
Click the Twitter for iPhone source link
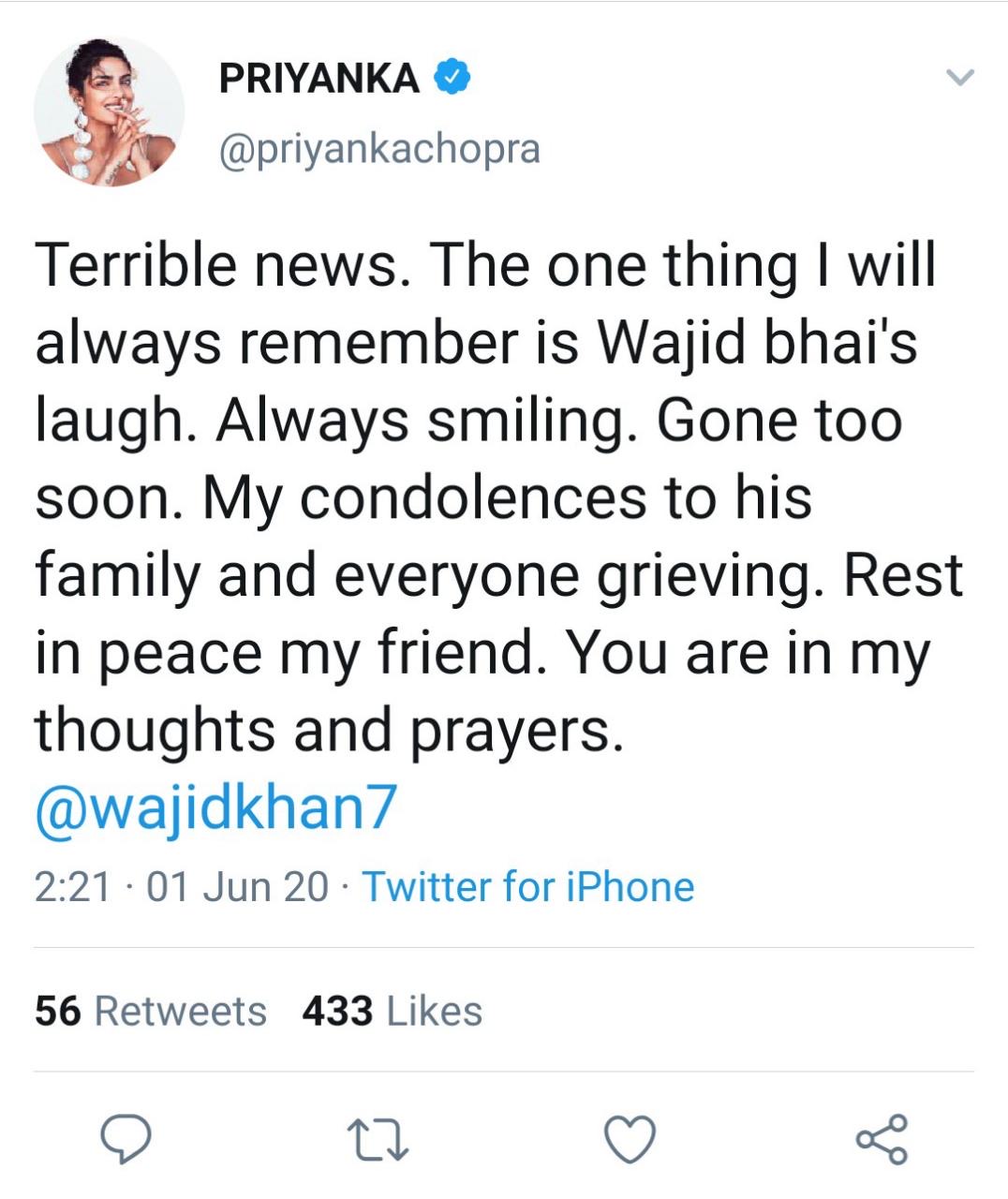[x=528, y=886]
